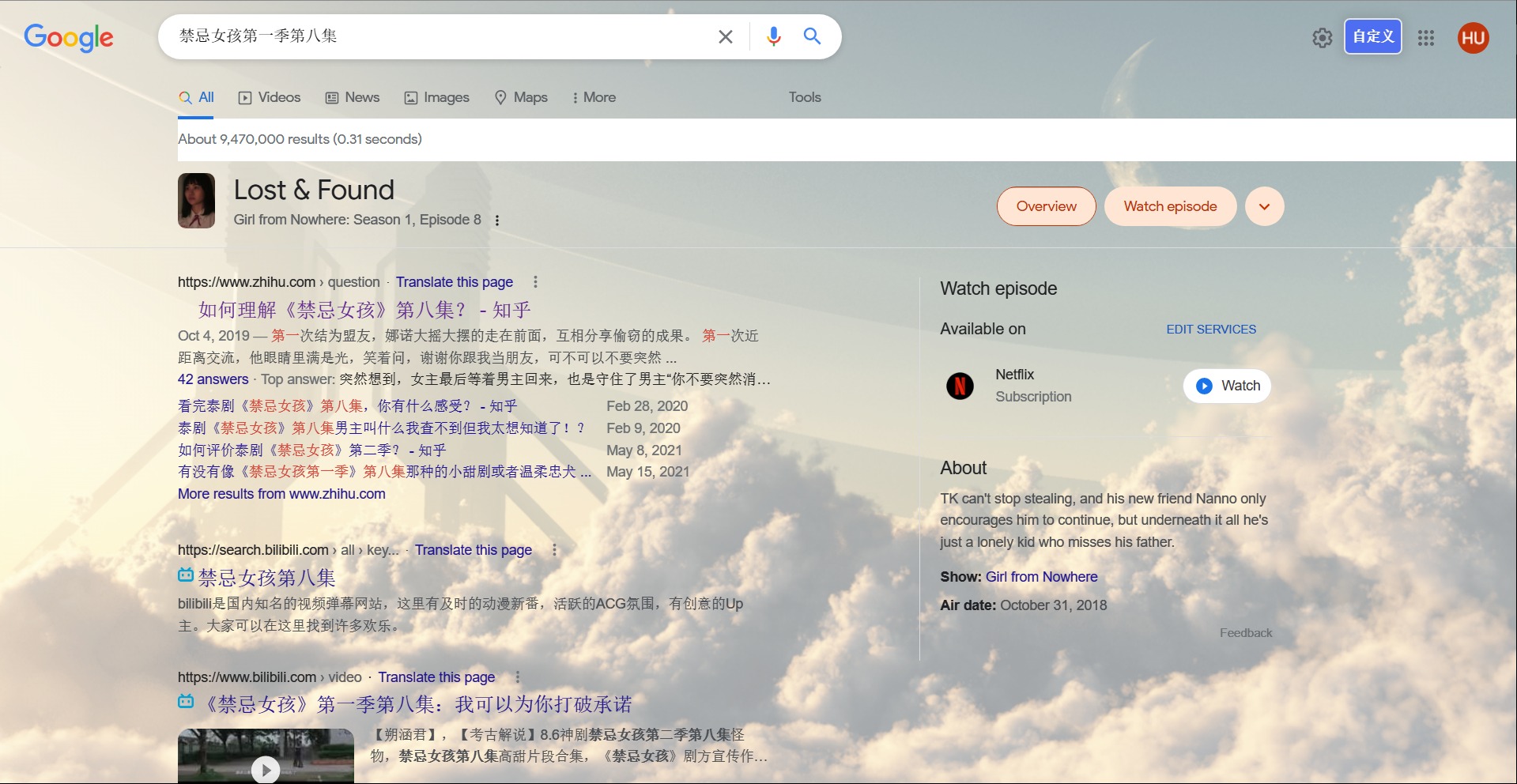This screenshot has width=1517, height=784.
Task: Open quick settings gear
Action: [1322, 38]
